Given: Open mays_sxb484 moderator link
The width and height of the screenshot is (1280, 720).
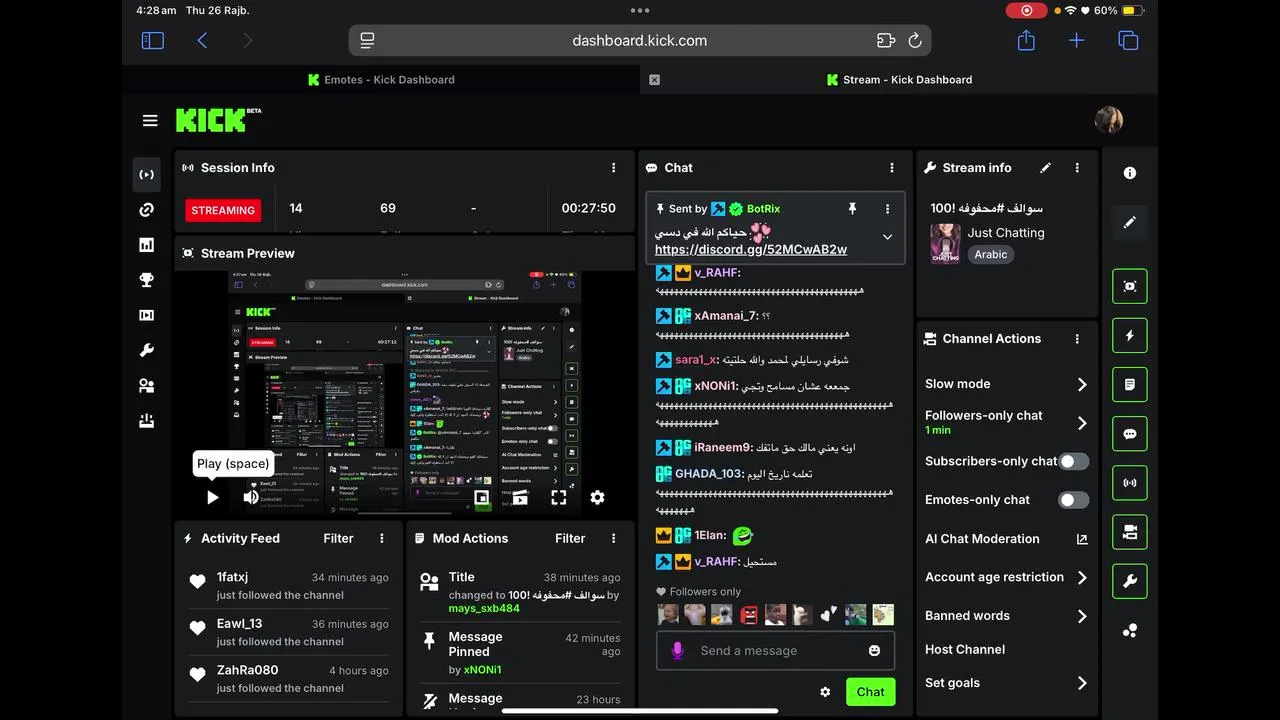Looking at the screenshot, I should 484,608.
